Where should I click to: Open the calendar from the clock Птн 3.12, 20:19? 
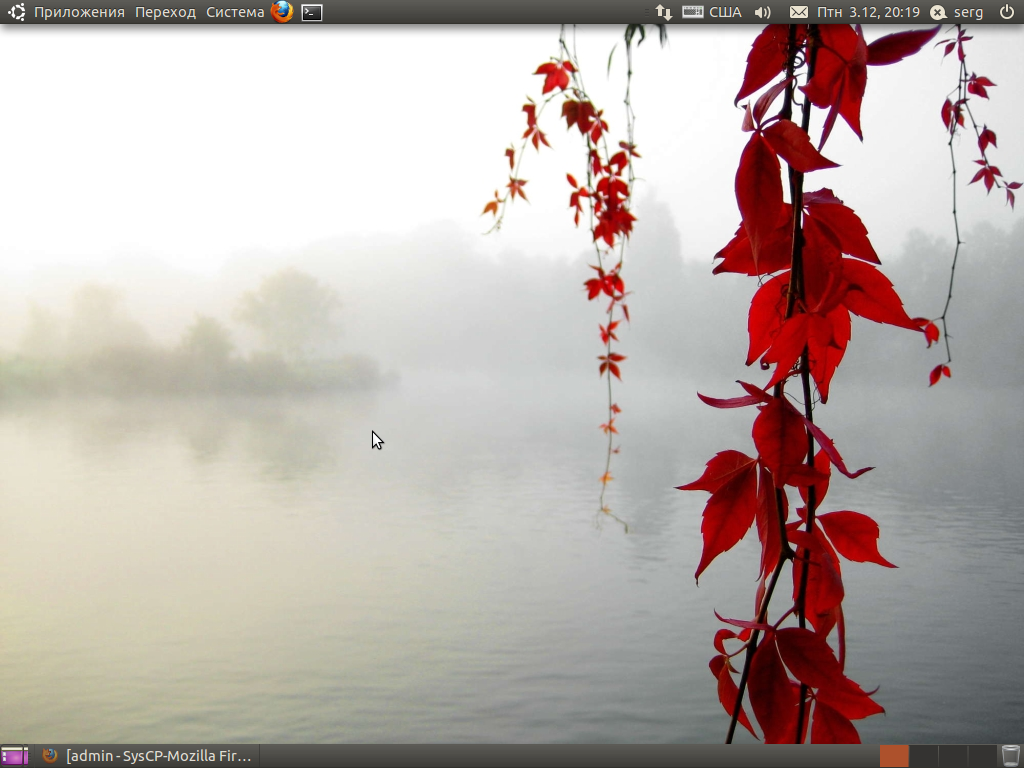pos(869,12)
